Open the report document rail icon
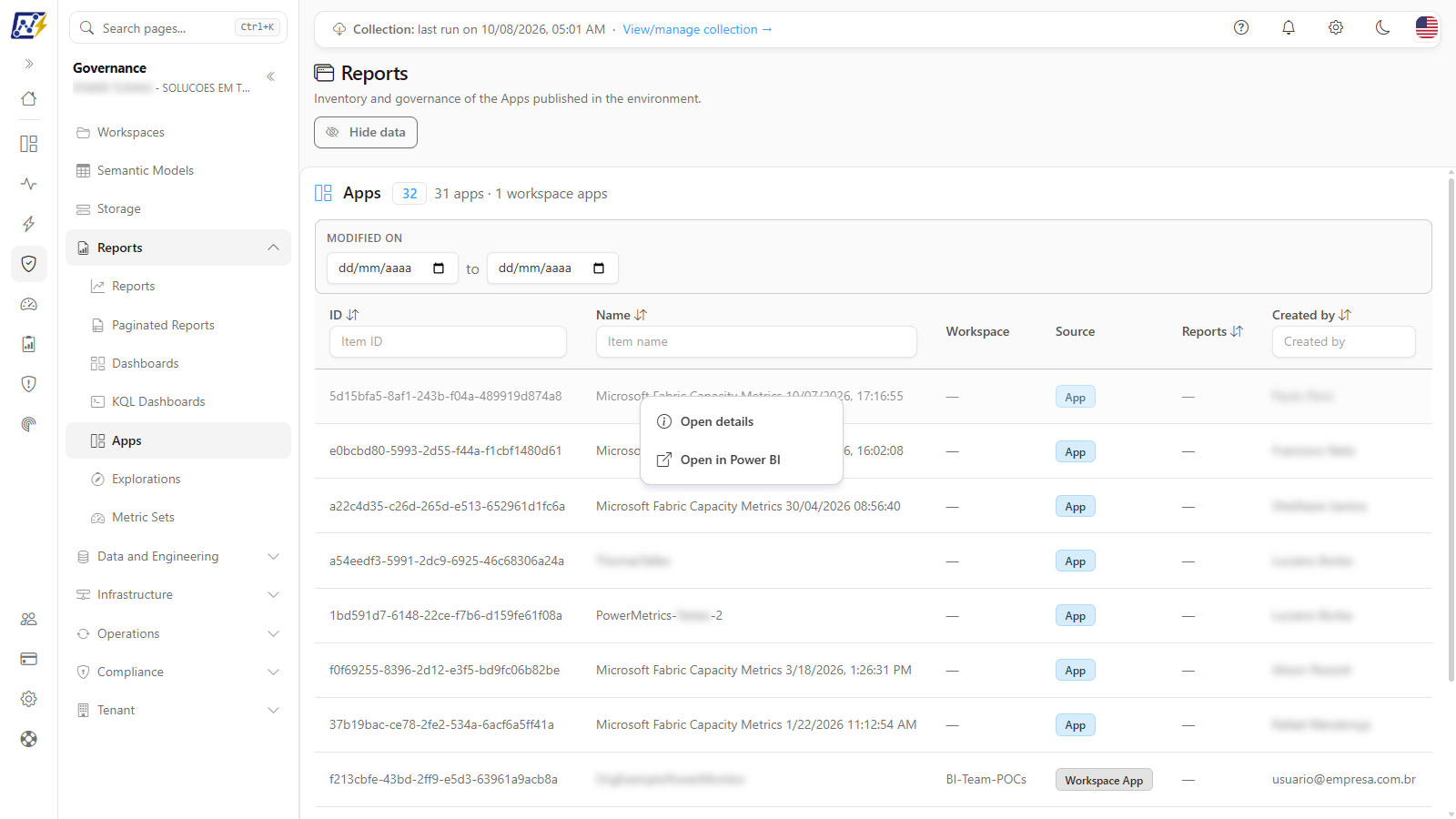 click(x=29, y=344)
